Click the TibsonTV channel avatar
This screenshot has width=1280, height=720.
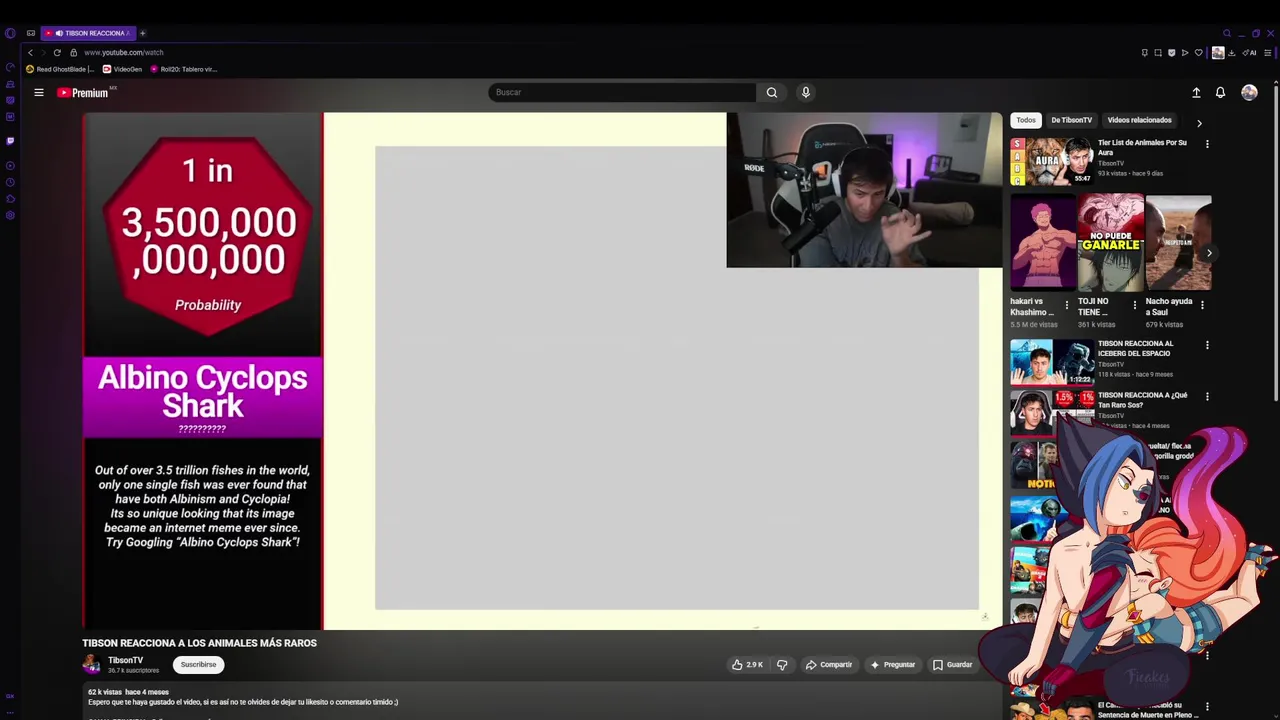(x=92, y=664)
